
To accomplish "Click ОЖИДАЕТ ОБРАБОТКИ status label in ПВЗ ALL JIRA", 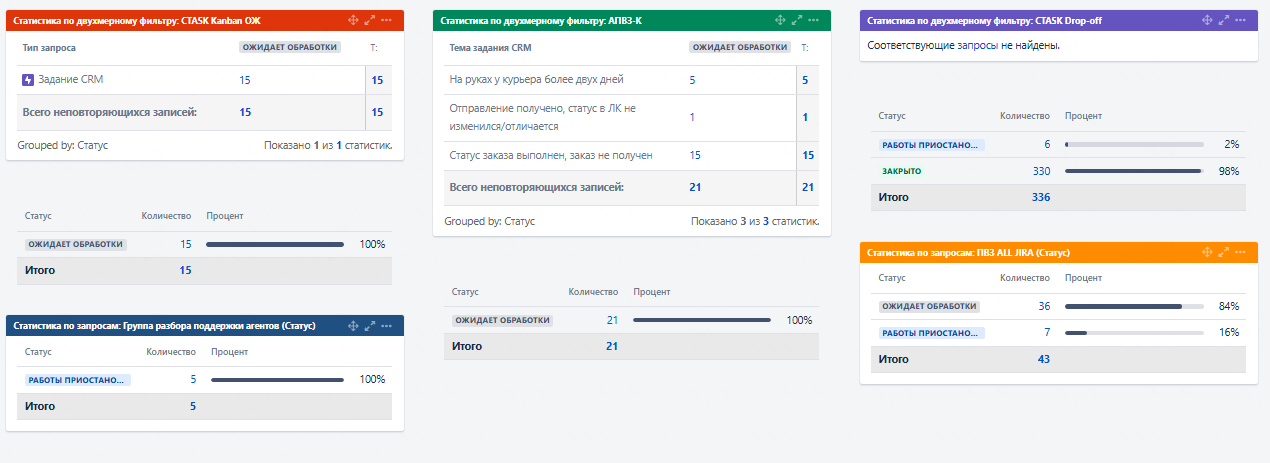I will tap(929, 306).
